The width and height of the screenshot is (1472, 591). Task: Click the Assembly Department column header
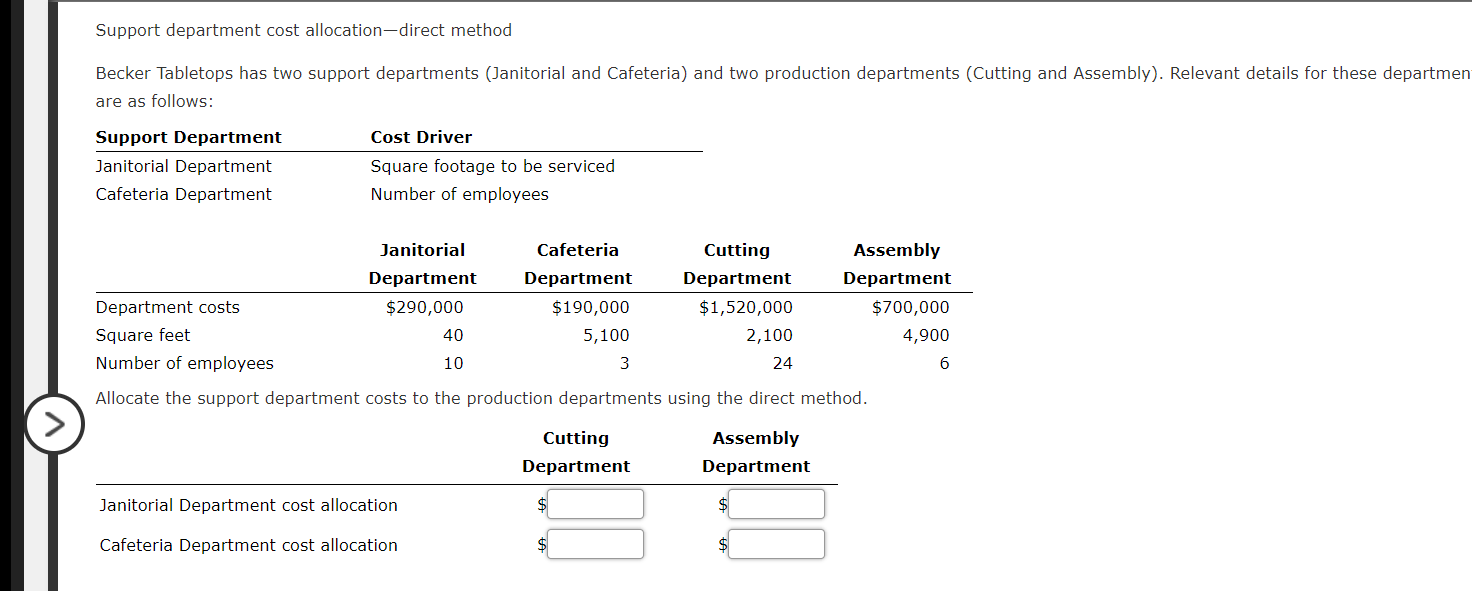tap(897, 263)
